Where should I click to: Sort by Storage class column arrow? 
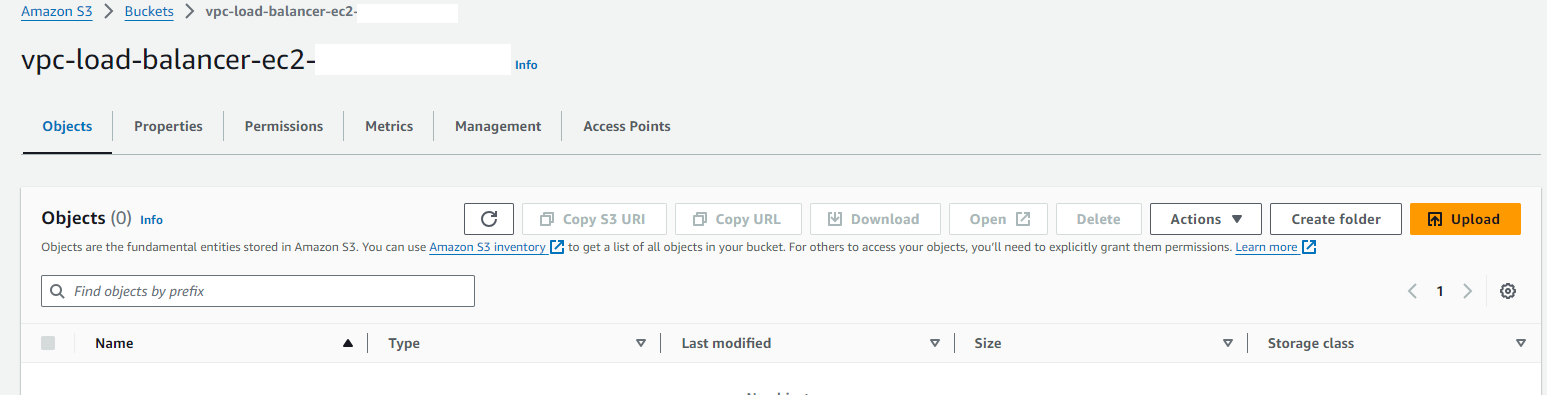(1521, 343)
